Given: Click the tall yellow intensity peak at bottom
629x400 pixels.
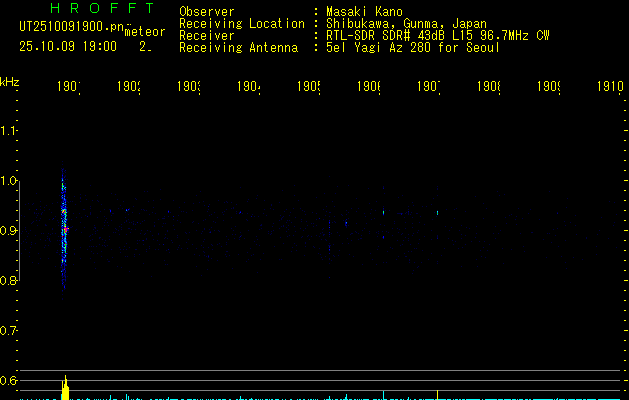Looking at the screenshot, I should pos(65,388).
